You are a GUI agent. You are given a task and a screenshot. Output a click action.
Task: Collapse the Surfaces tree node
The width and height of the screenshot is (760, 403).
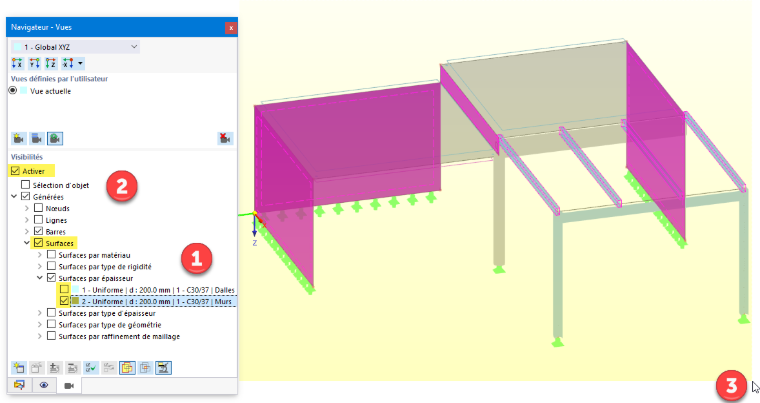27,243
